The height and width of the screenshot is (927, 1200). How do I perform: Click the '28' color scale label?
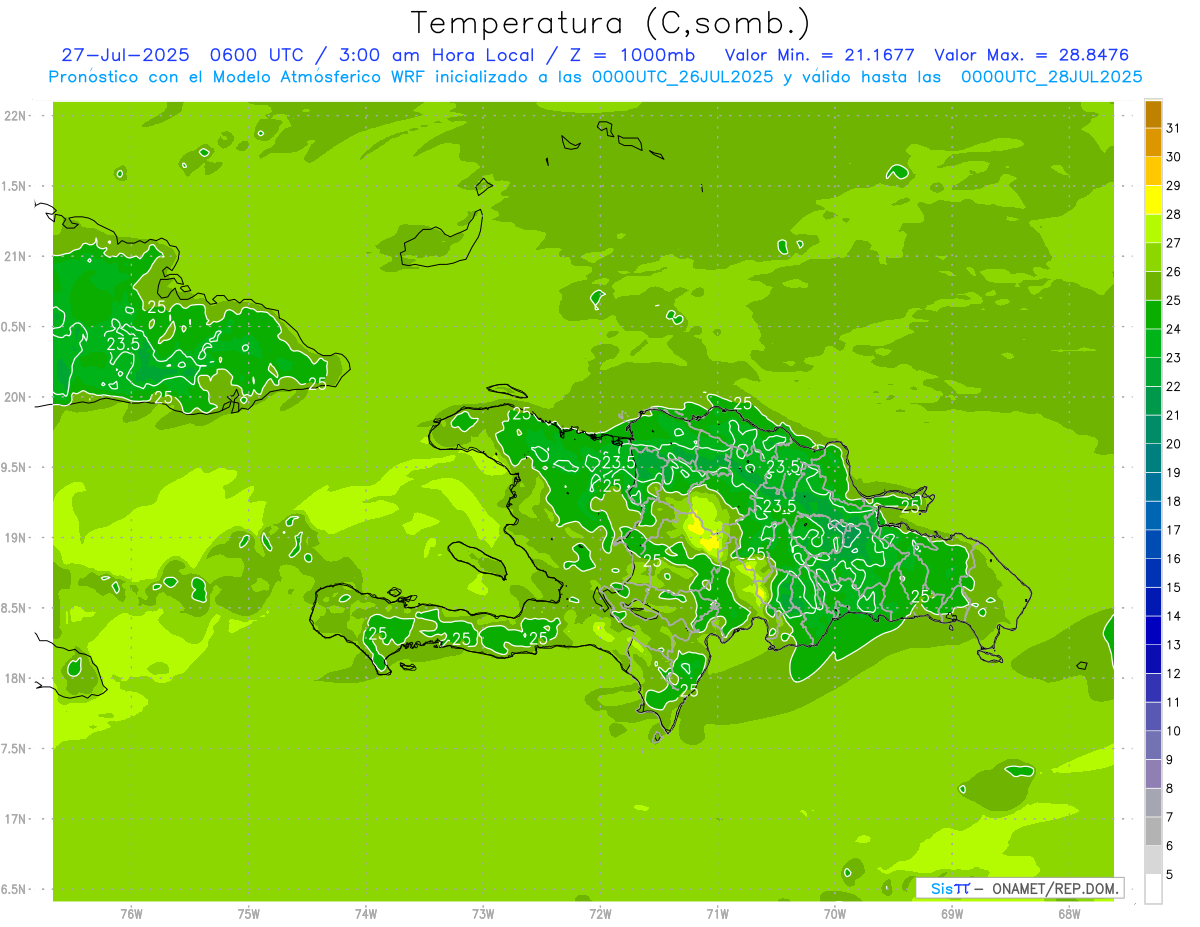[x=1174, y=214]
